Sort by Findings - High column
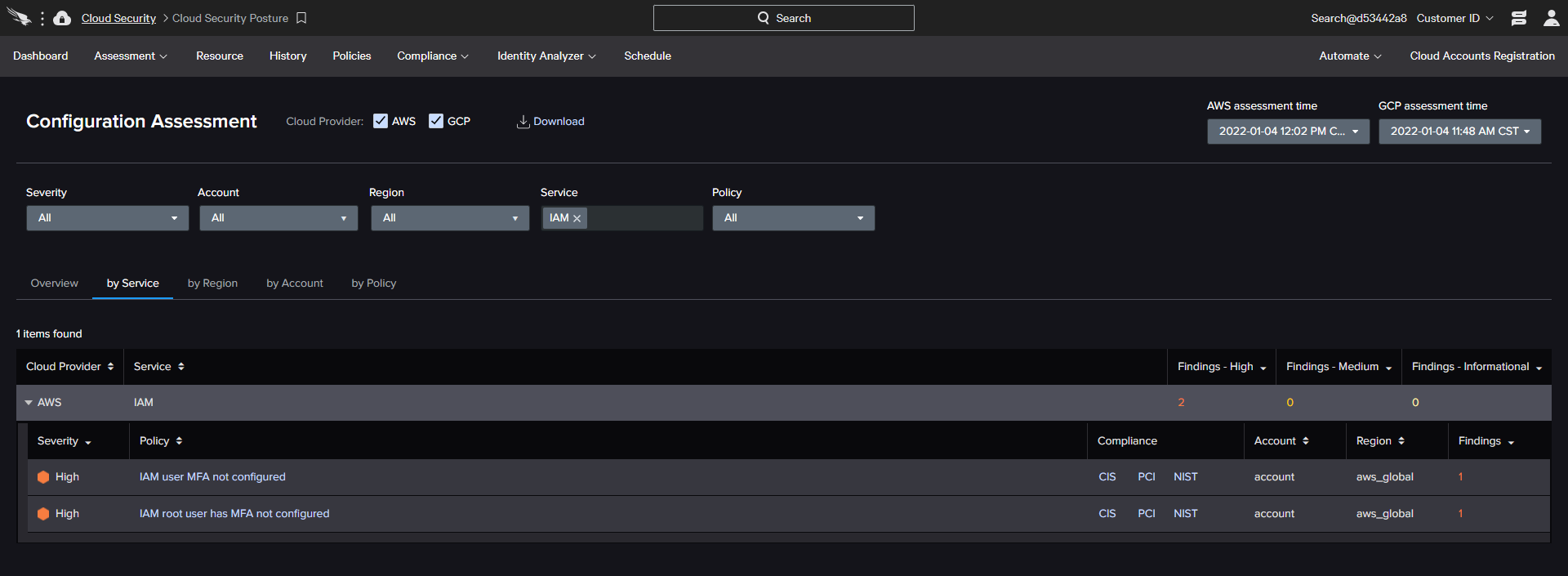 [1263, 368]
